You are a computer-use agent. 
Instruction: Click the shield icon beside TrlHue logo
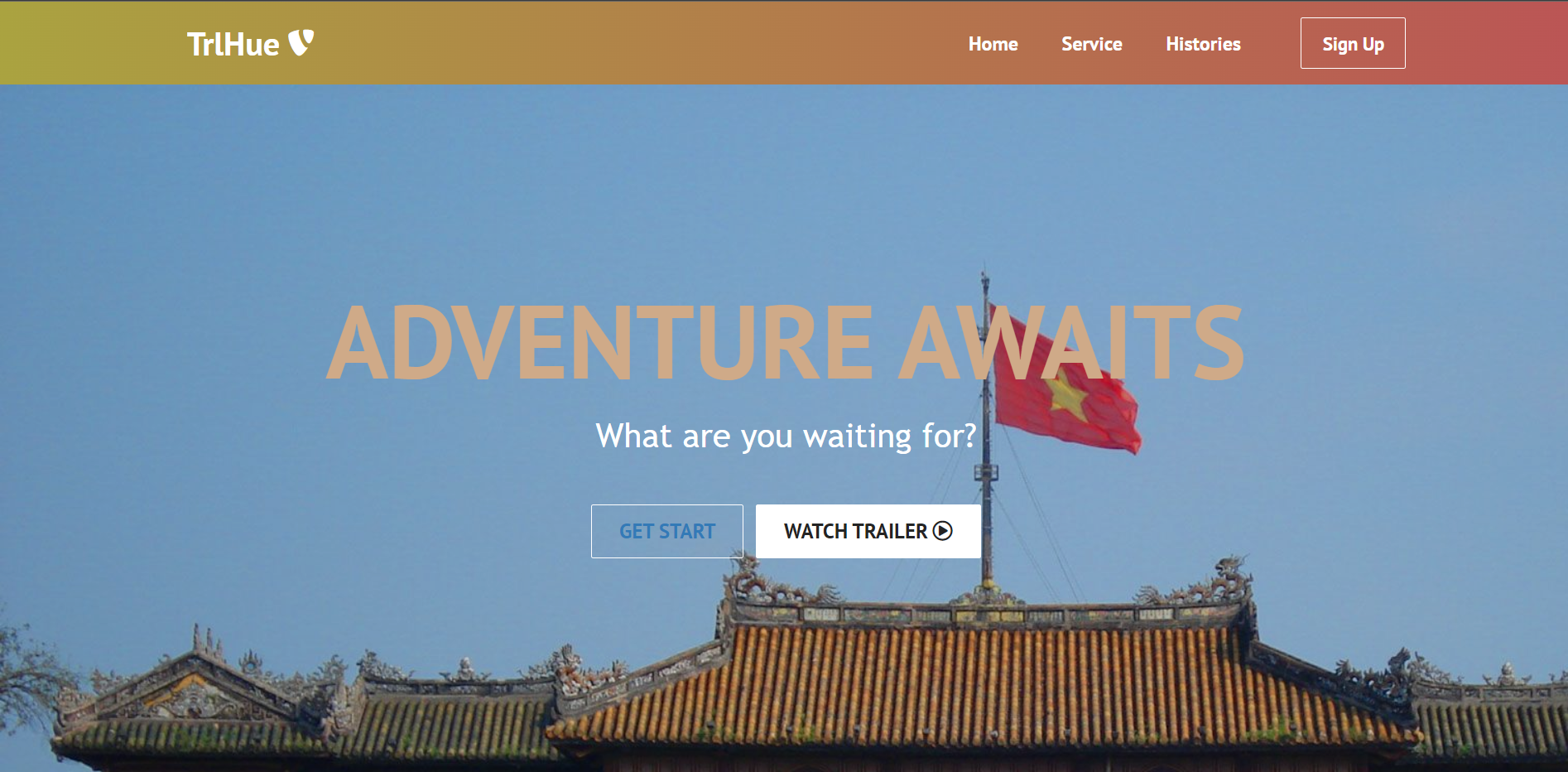301,42
